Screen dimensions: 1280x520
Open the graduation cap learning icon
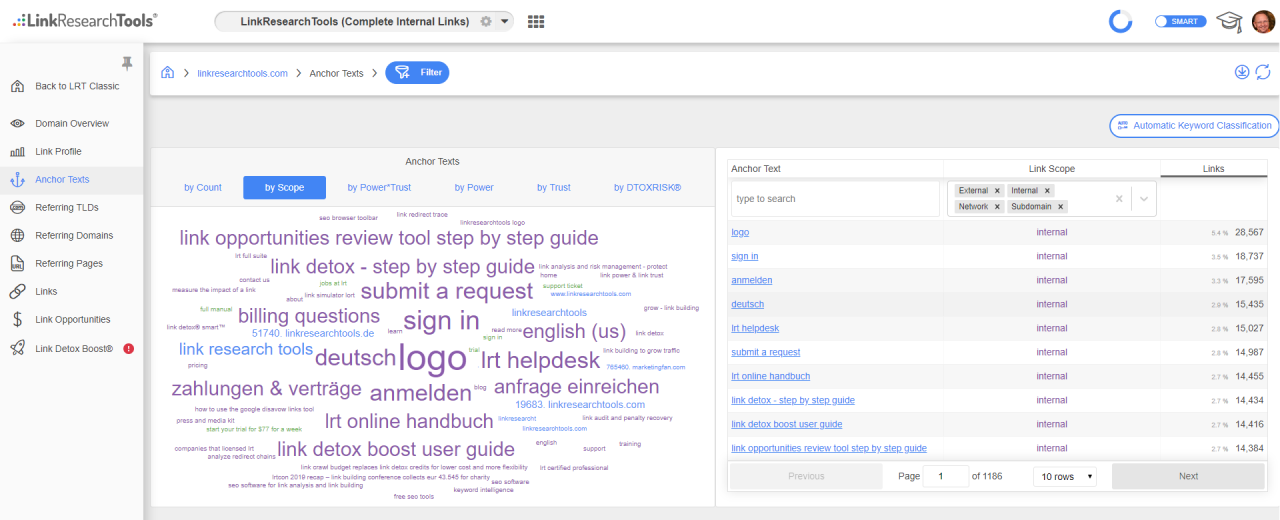pyautogui.click(x=1228, y=21)
